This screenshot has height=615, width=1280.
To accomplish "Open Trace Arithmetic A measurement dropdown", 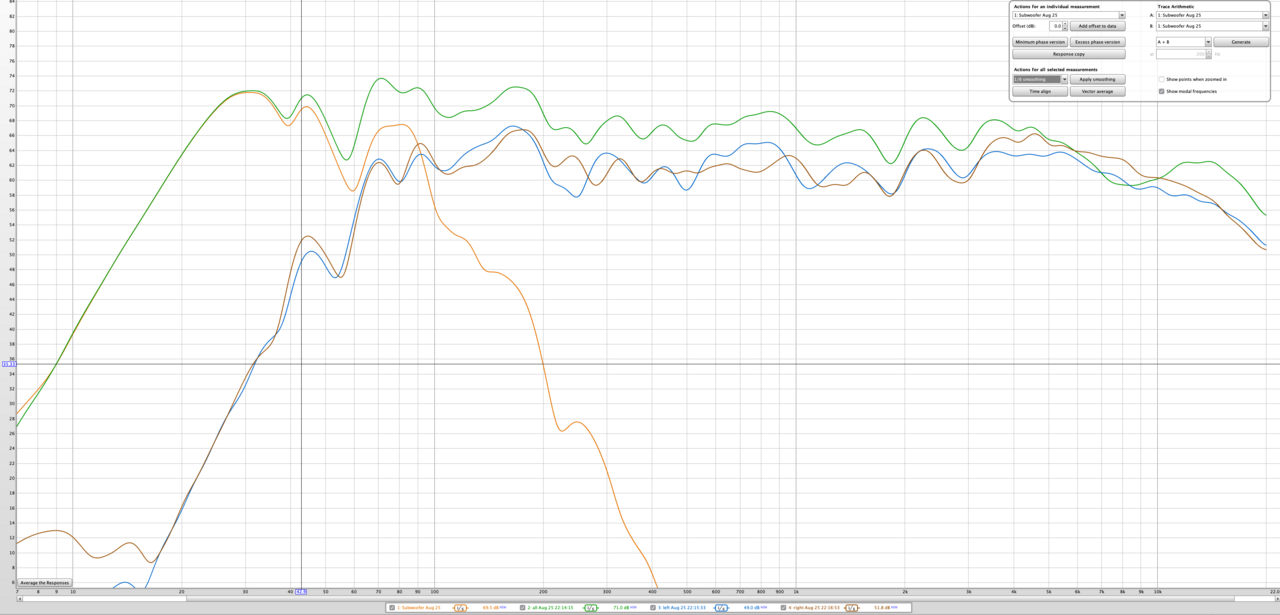I will (x=1212, y=15).
